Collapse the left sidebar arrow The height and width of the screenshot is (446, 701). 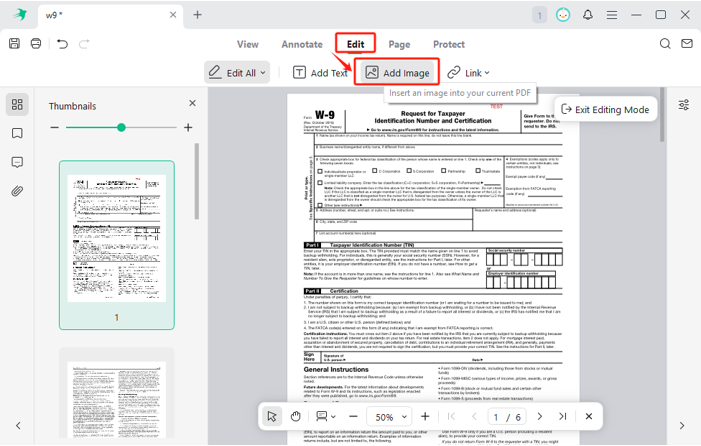[18, 426]
